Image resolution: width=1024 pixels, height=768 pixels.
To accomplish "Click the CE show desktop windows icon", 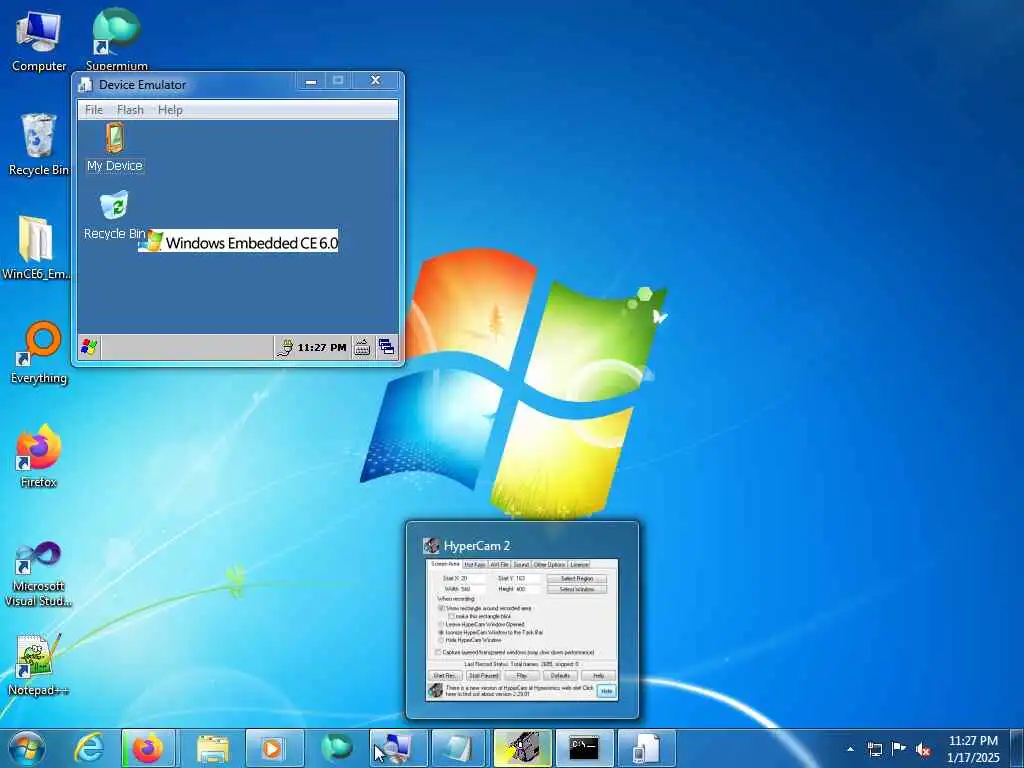I will tap(387, 347).
